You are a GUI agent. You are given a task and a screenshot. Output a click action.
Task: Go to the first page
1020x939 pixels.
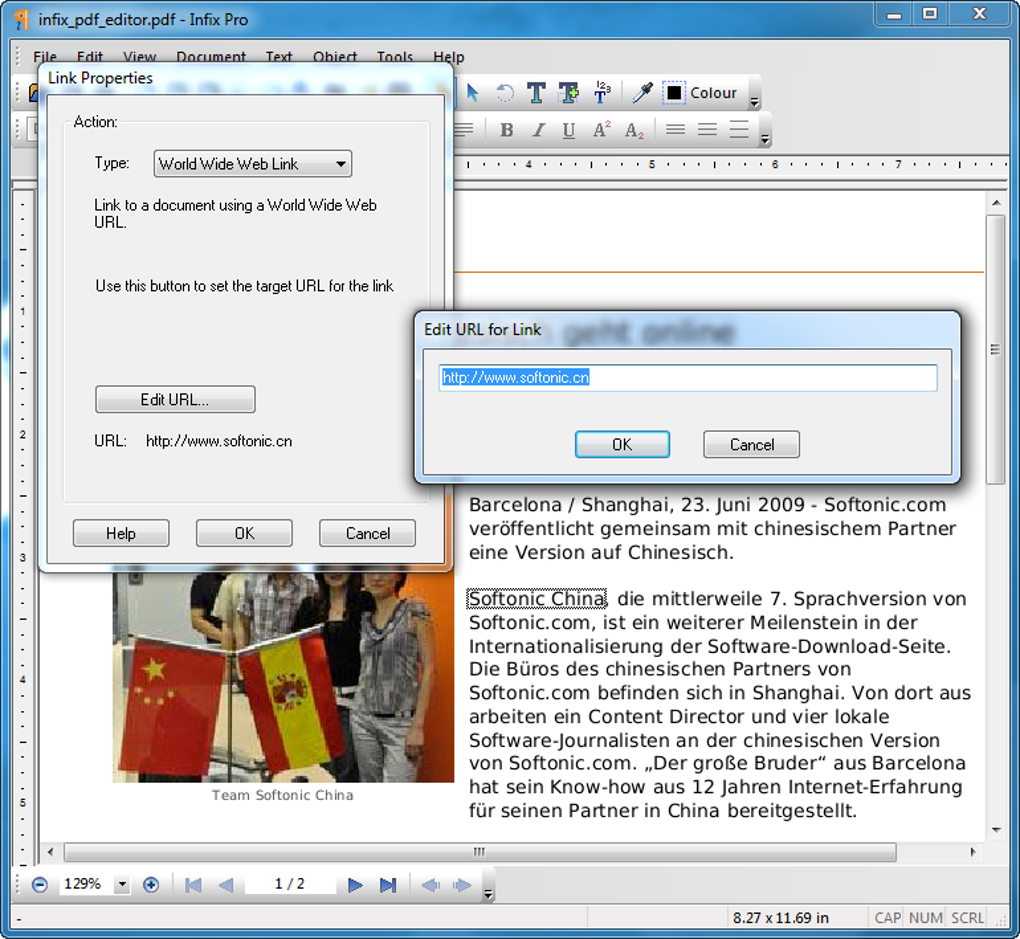pyautogui.click(x=193, y=885)
